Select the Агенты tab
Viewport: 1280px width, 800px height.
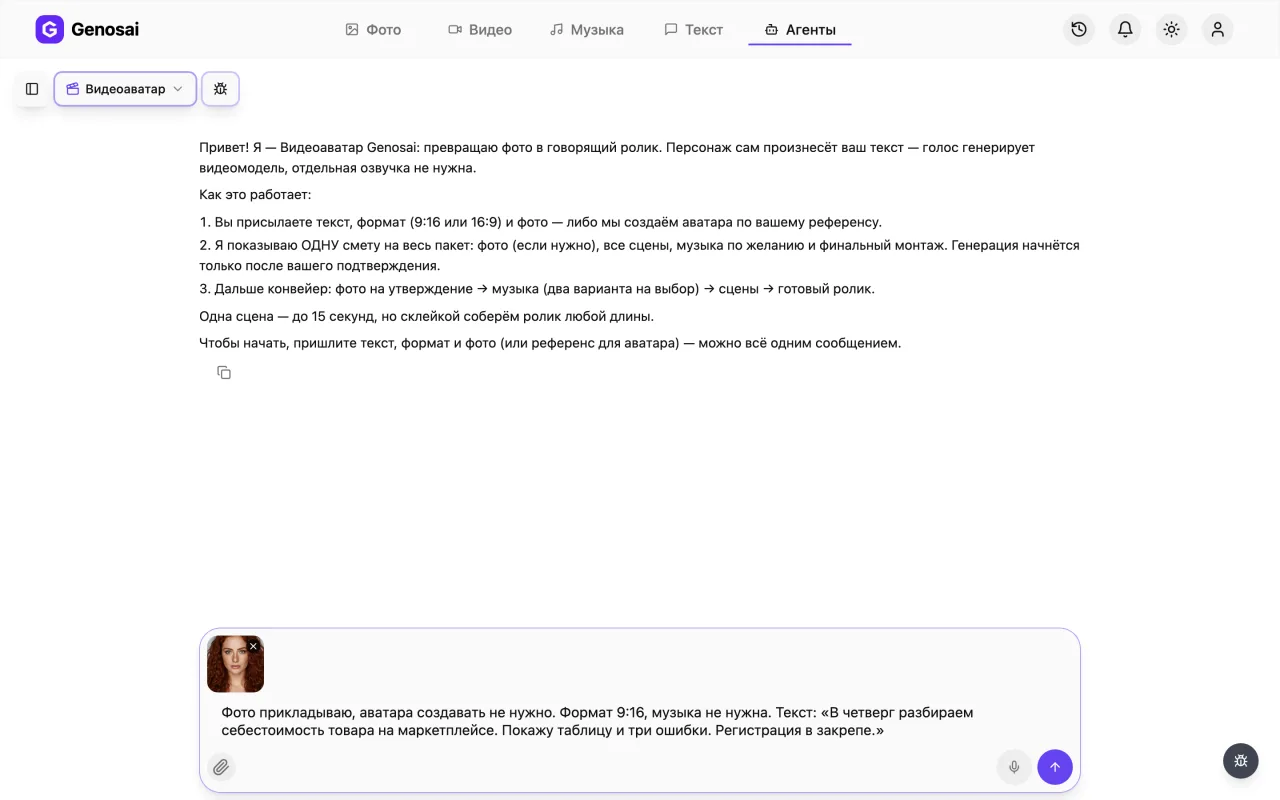[800, 30]
